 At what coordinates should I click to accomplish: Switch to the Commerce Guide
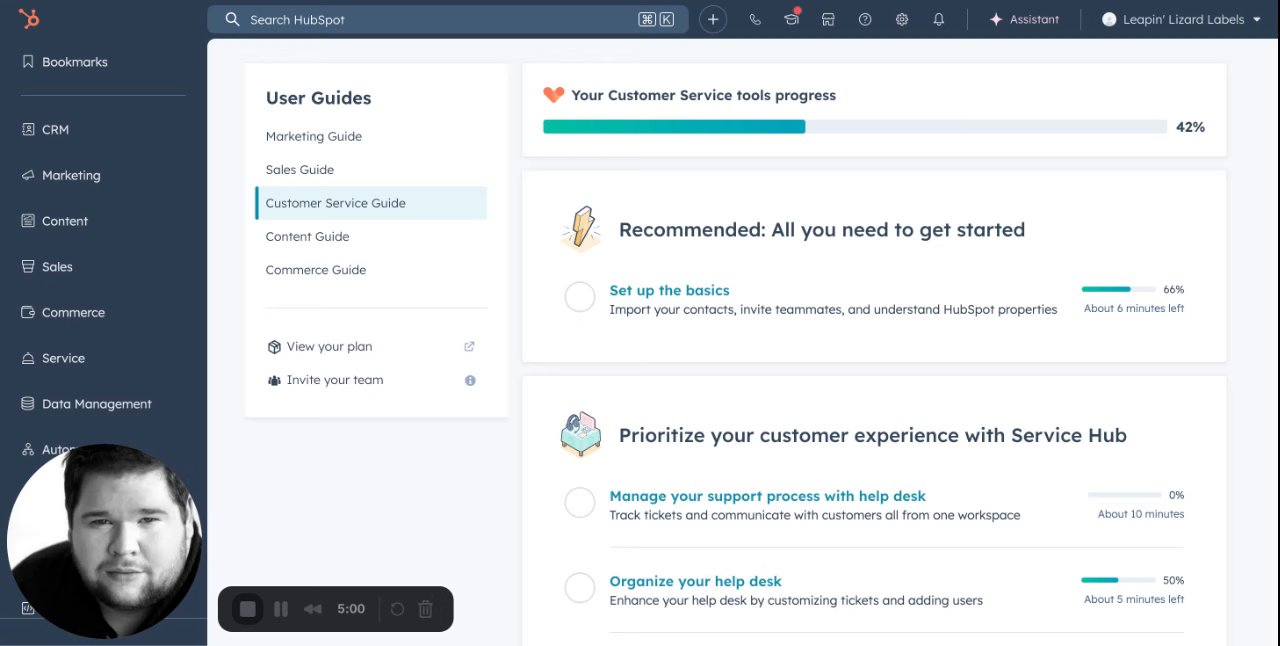pos(316,270)
